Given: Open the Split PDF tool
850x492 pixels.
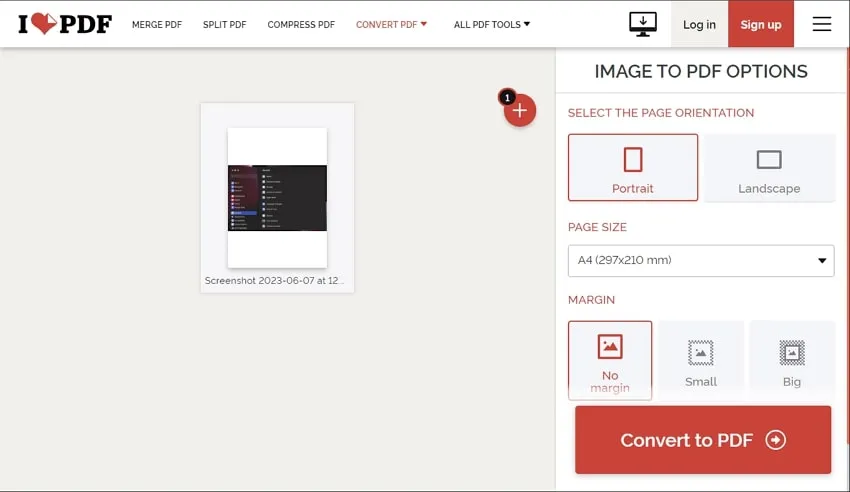Looking at the screenshot, I should [224, 24].
